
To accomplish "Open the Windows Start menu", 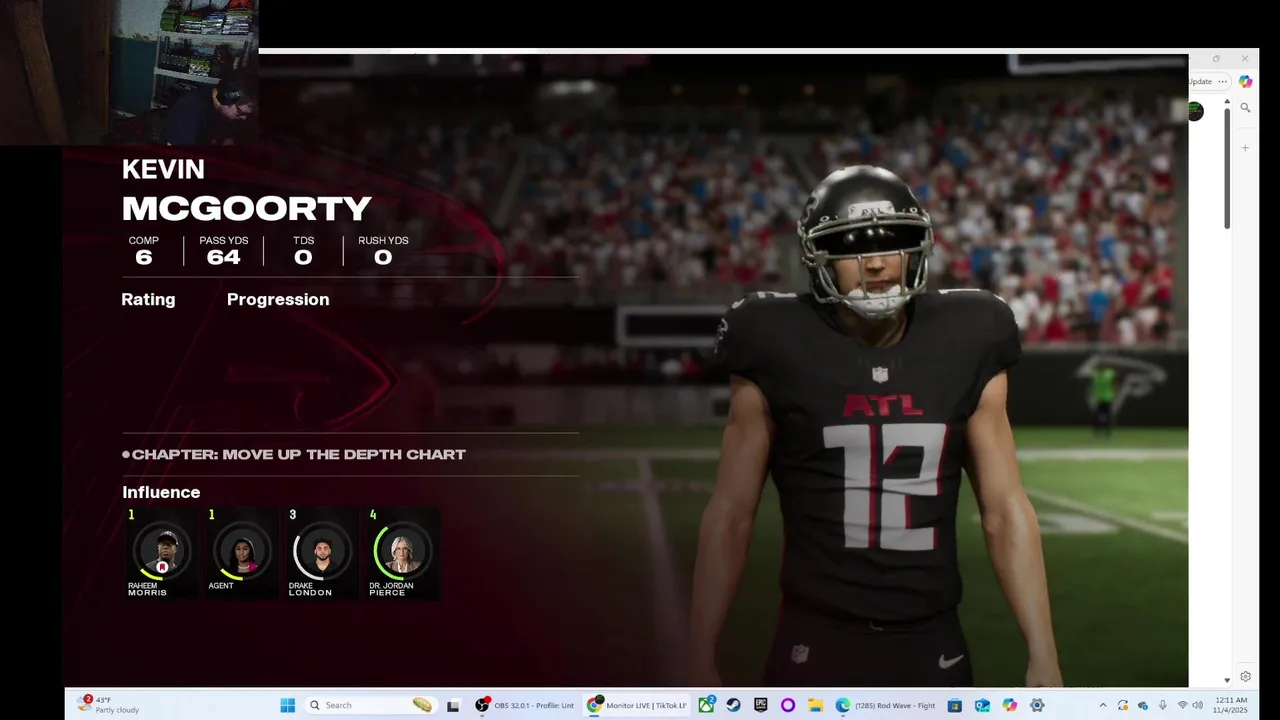I will (x=287, y=705).
